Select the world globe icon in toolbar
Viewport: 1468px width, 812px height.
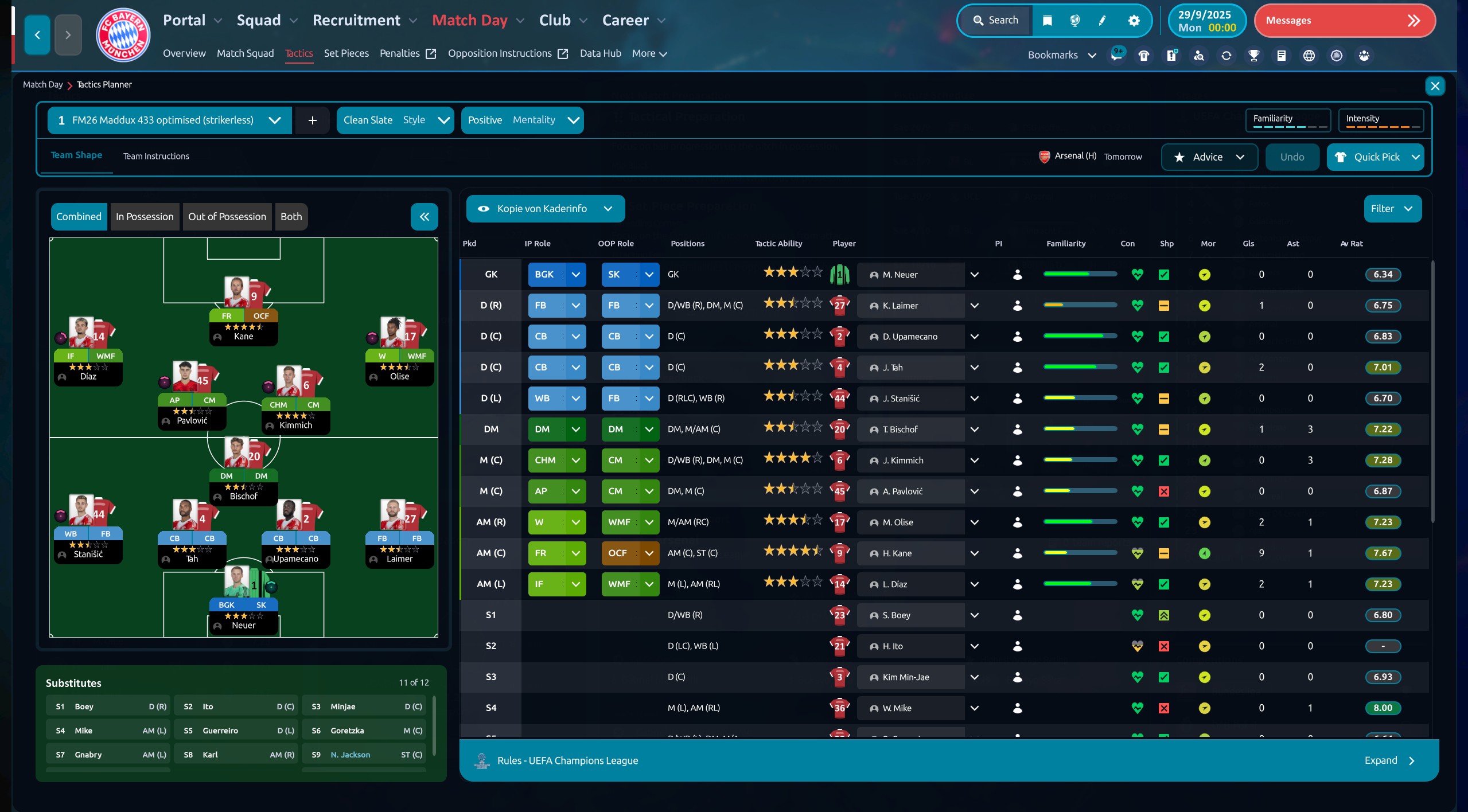1309,55
